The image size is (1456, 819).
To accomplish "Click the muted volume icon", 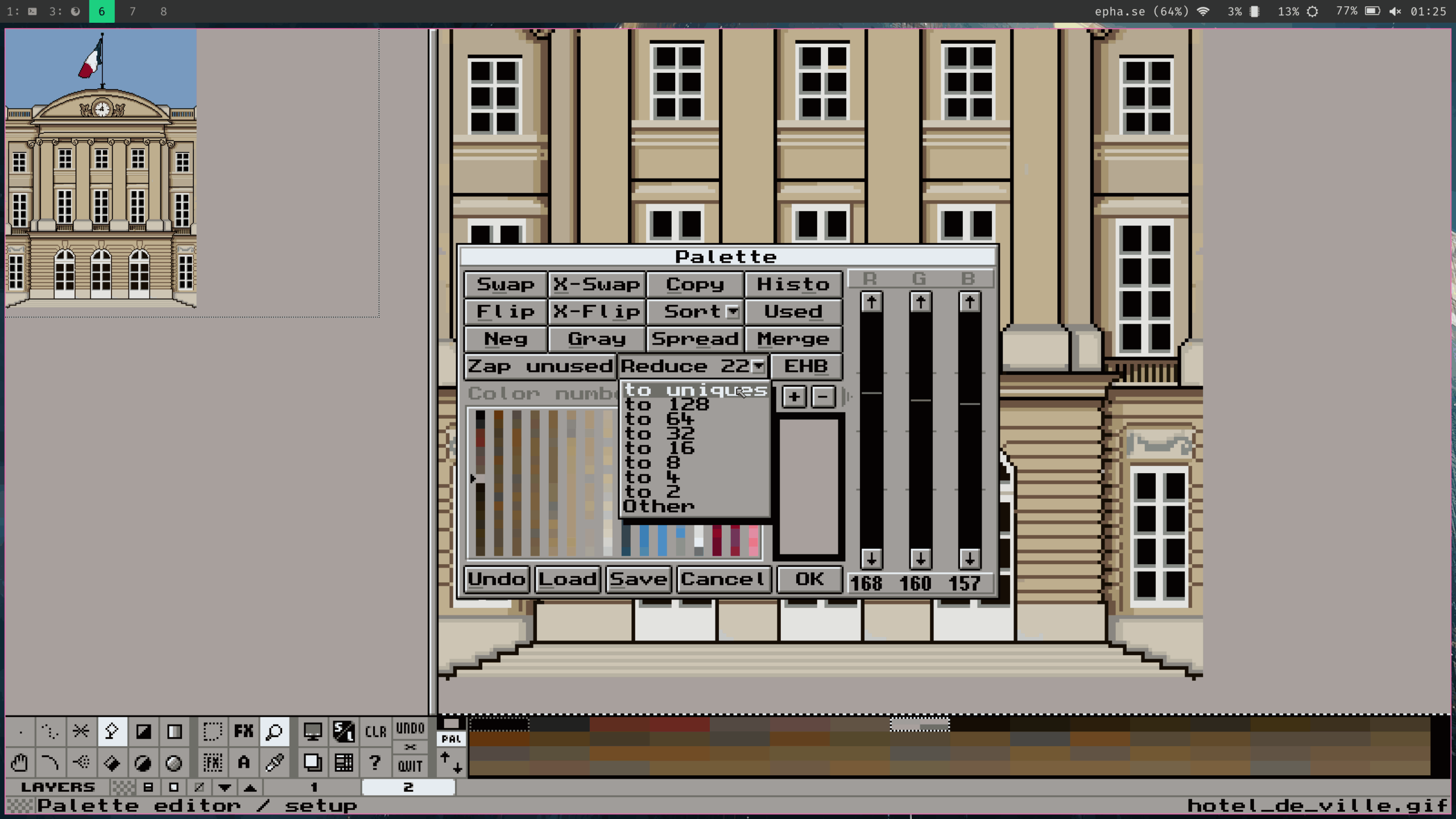I will (1395, 11).
